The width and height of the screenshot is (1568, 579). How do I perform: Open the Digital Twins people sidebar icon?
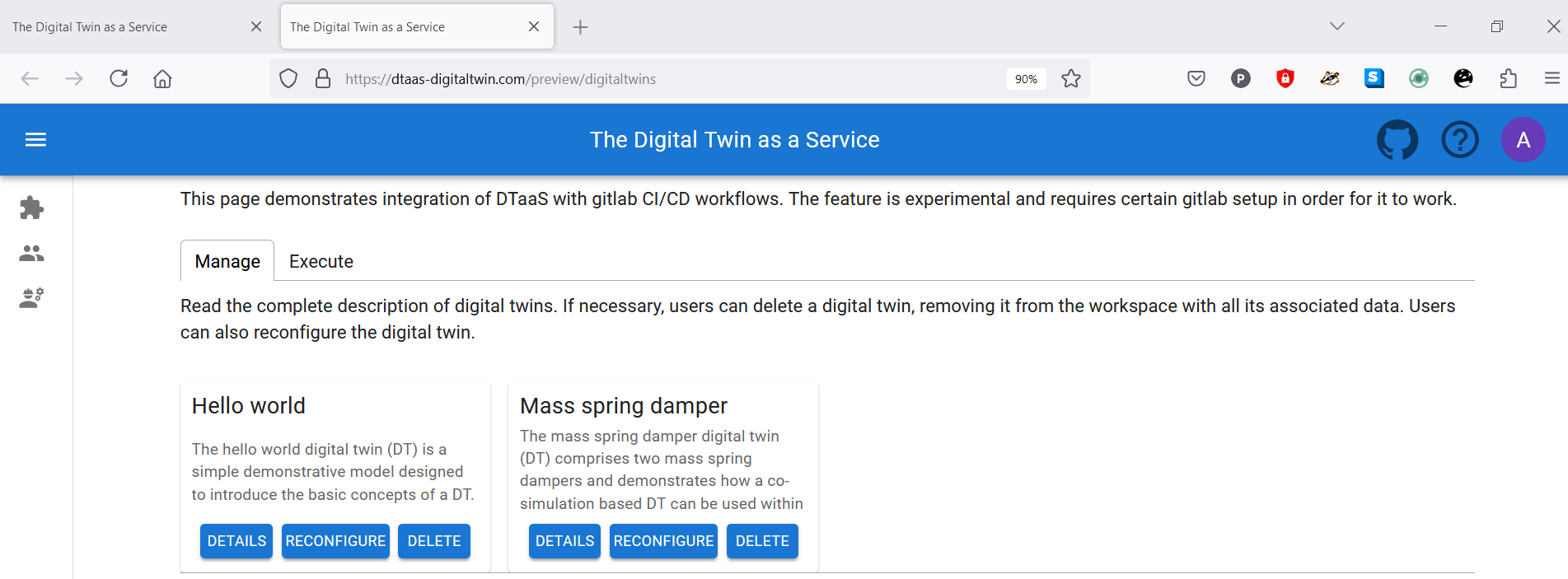(x=32, y=253)
